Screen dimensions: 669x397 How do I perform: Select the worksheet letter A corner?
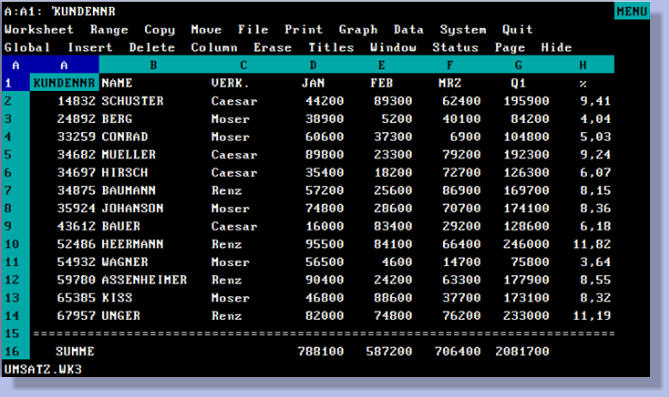click(x=16, y=65)
